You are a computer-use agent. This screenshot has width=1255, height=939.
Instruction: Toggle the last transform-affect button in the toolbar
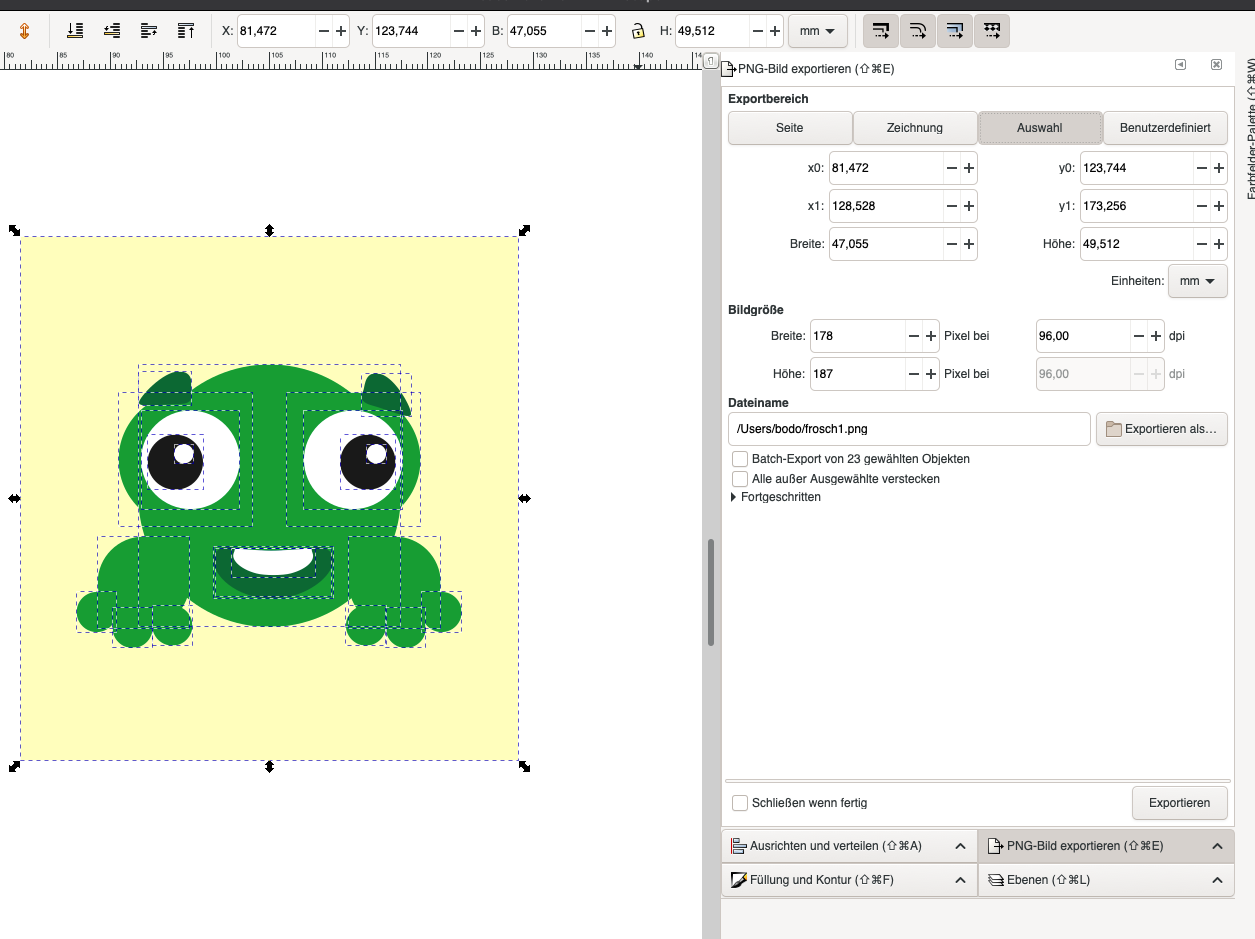click(x=991, y=31)
